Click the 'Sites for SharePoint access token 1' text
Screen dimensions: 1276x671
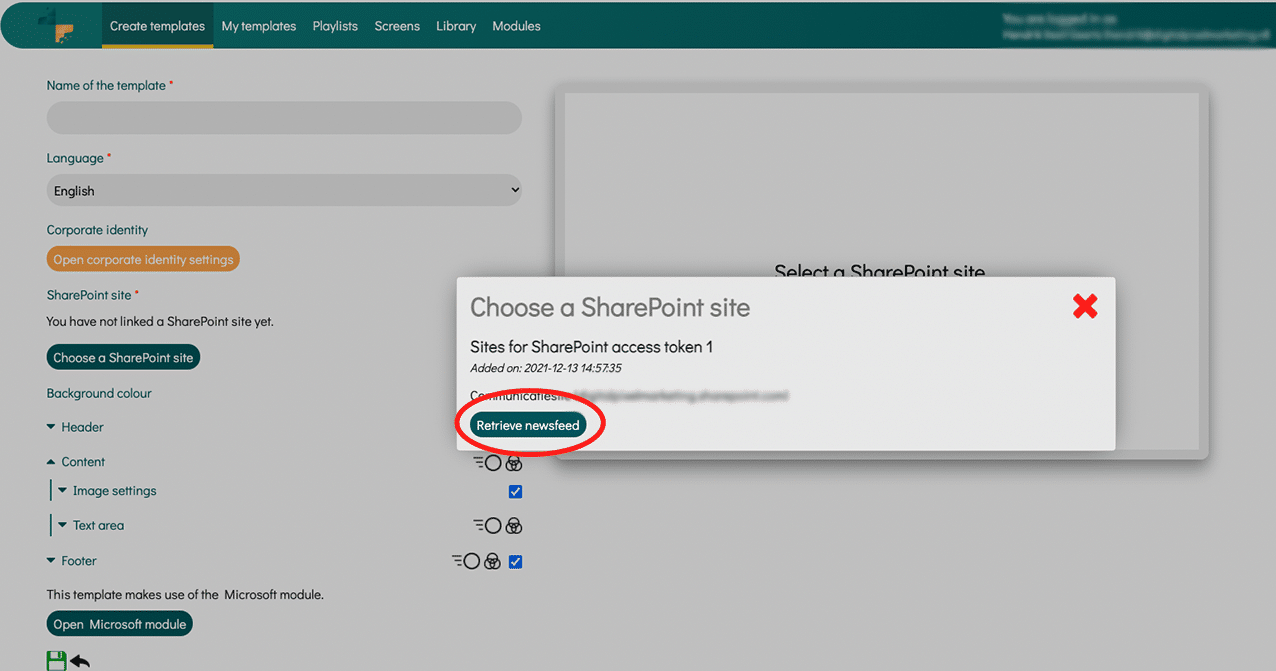[591, 347]
